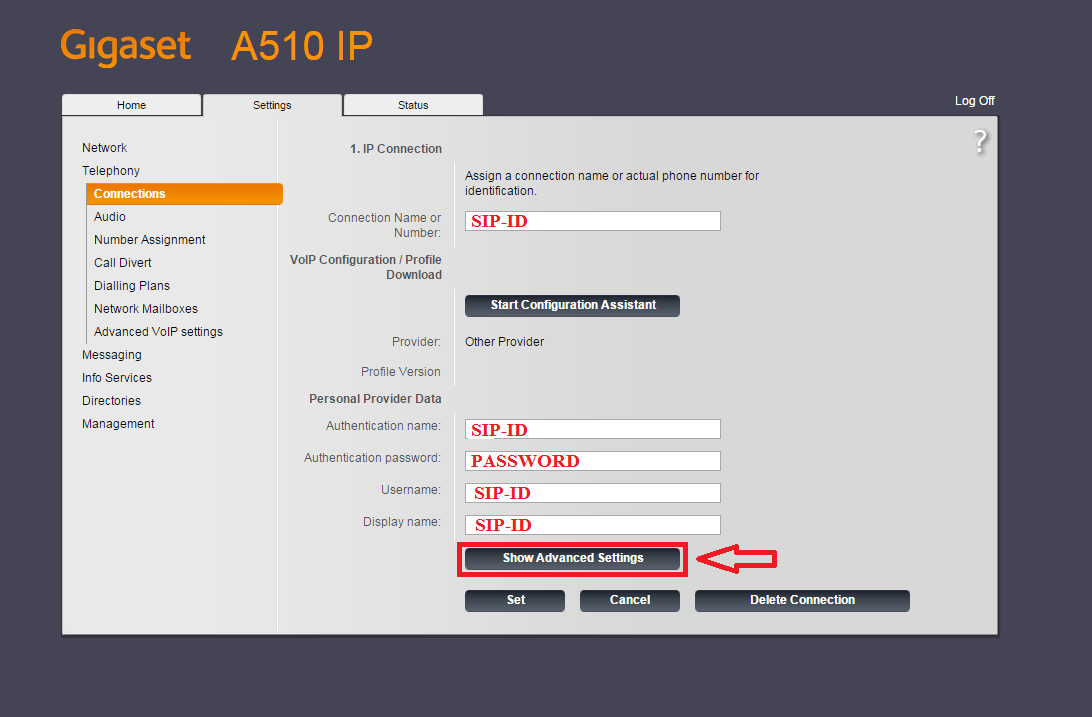Open Dialling Plans settings
This screenshot has width=1092, height=717.
click(132, 285)
